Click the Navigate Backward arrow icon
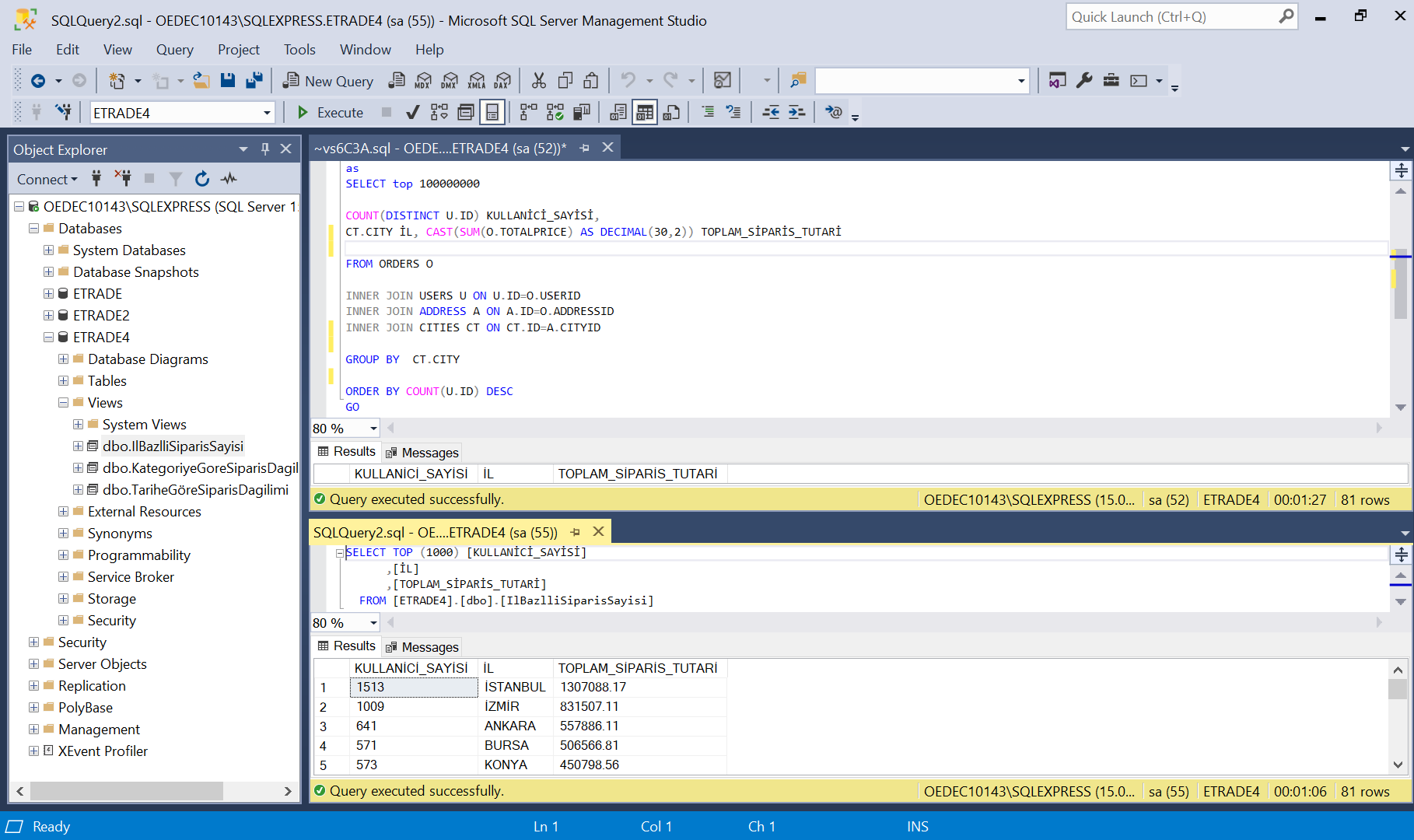 coord(38,80)
